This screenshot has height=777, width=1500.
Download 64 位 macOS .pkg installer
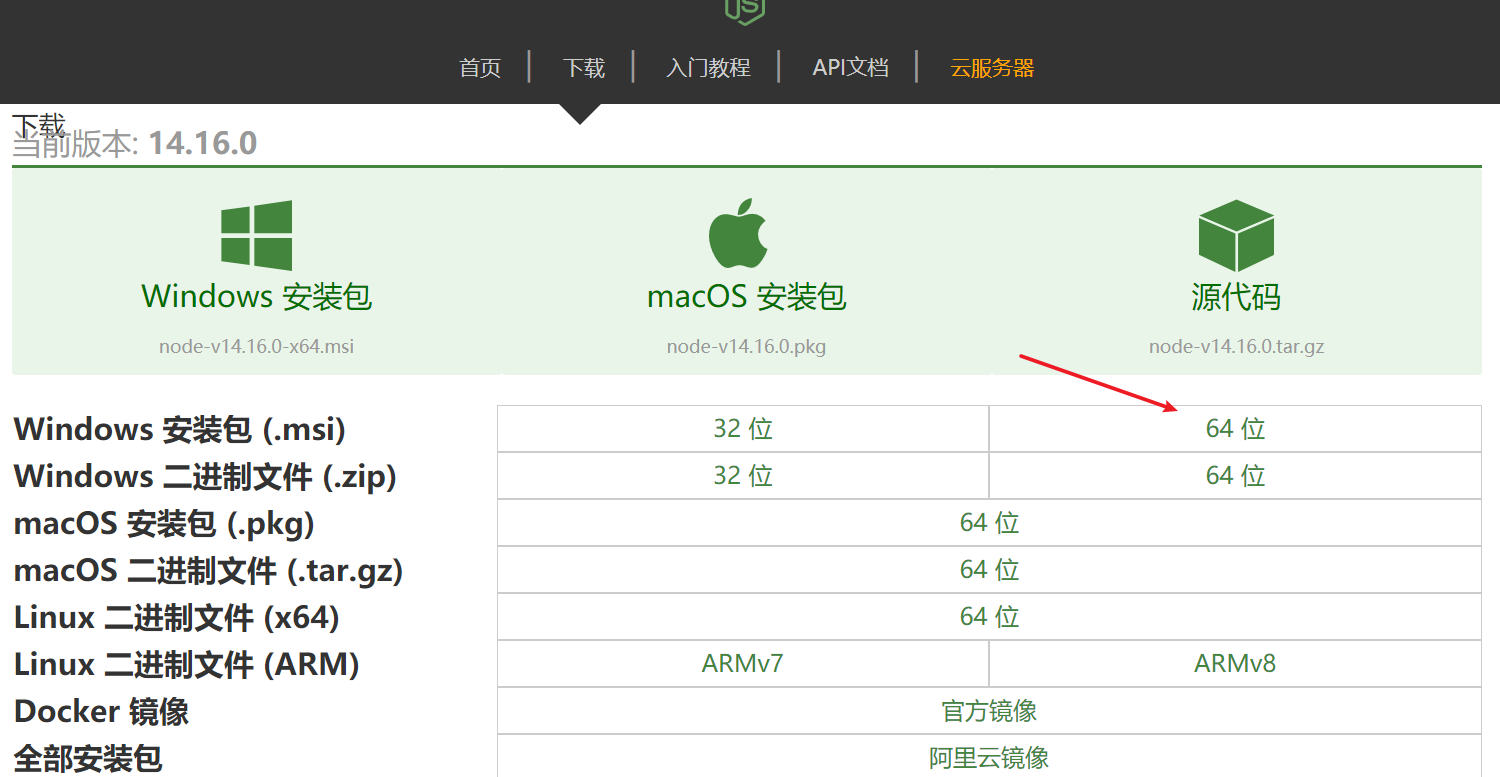click(x=989, y=523)
